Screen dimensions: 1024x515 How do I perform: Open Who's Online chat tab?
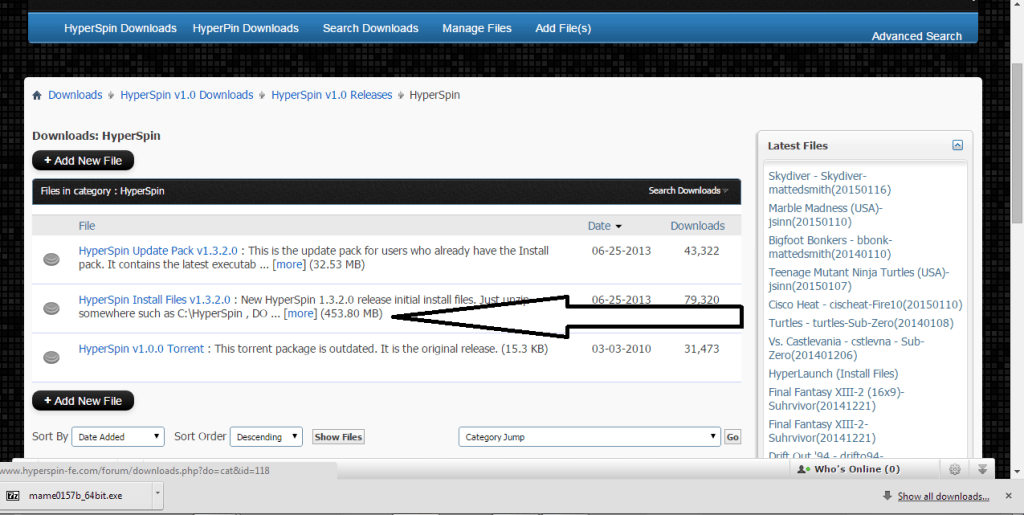tap(849, 469)
